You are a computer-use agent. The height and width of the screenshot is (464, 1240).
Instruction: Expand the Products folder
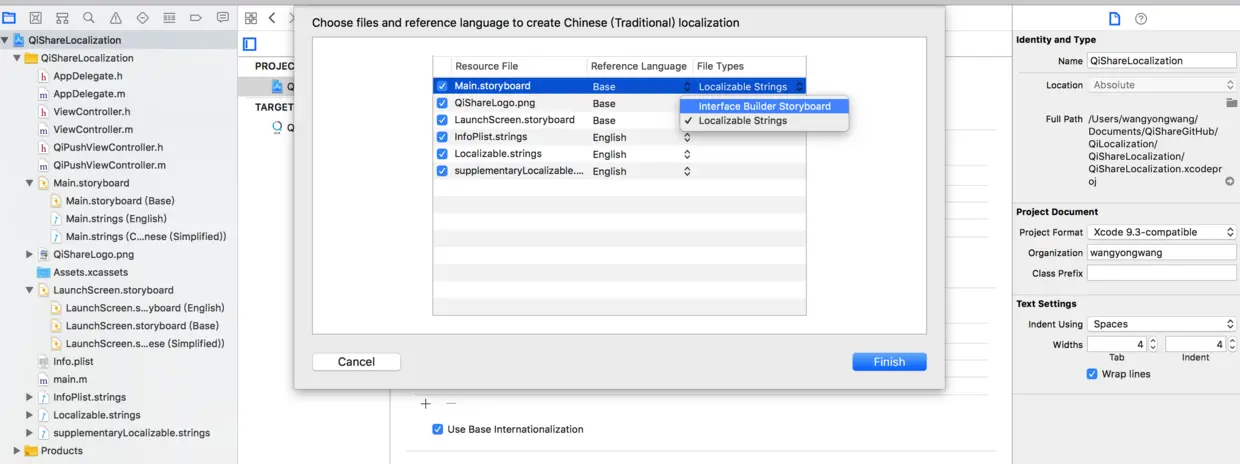pyautogui.click(x=17, y=450)
